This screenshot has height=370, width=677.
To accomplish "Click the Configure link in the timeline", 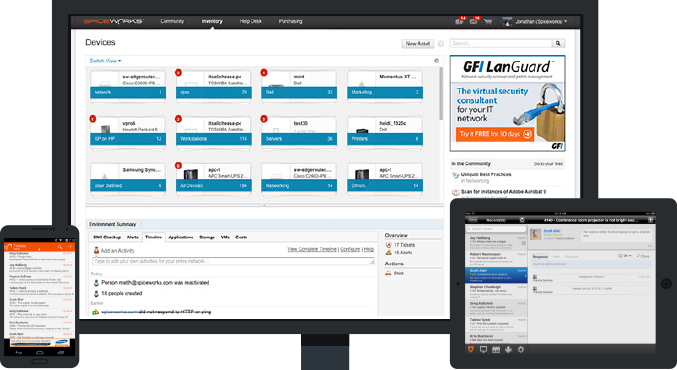I will tap(350, 250).
